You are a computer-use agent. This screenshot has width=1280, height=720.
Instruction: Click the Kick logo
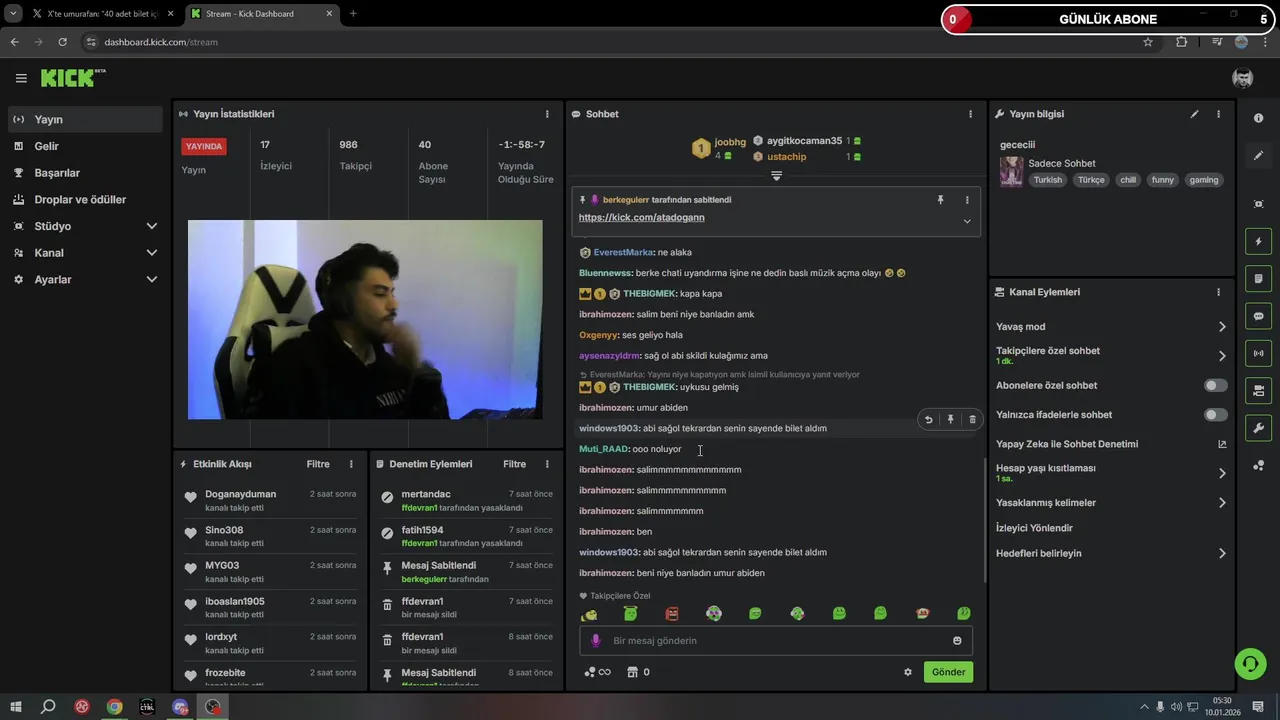click(73, 78)
